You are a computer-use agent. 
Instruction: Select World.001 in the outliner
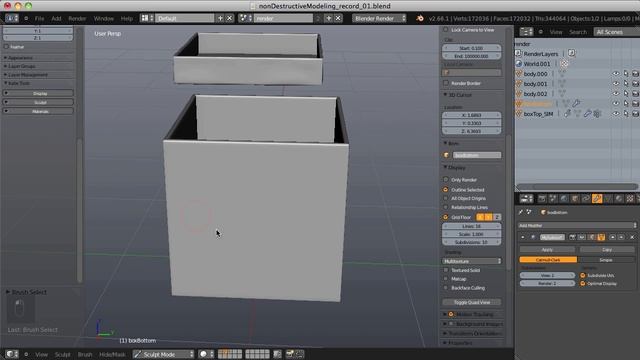[537, 64]
